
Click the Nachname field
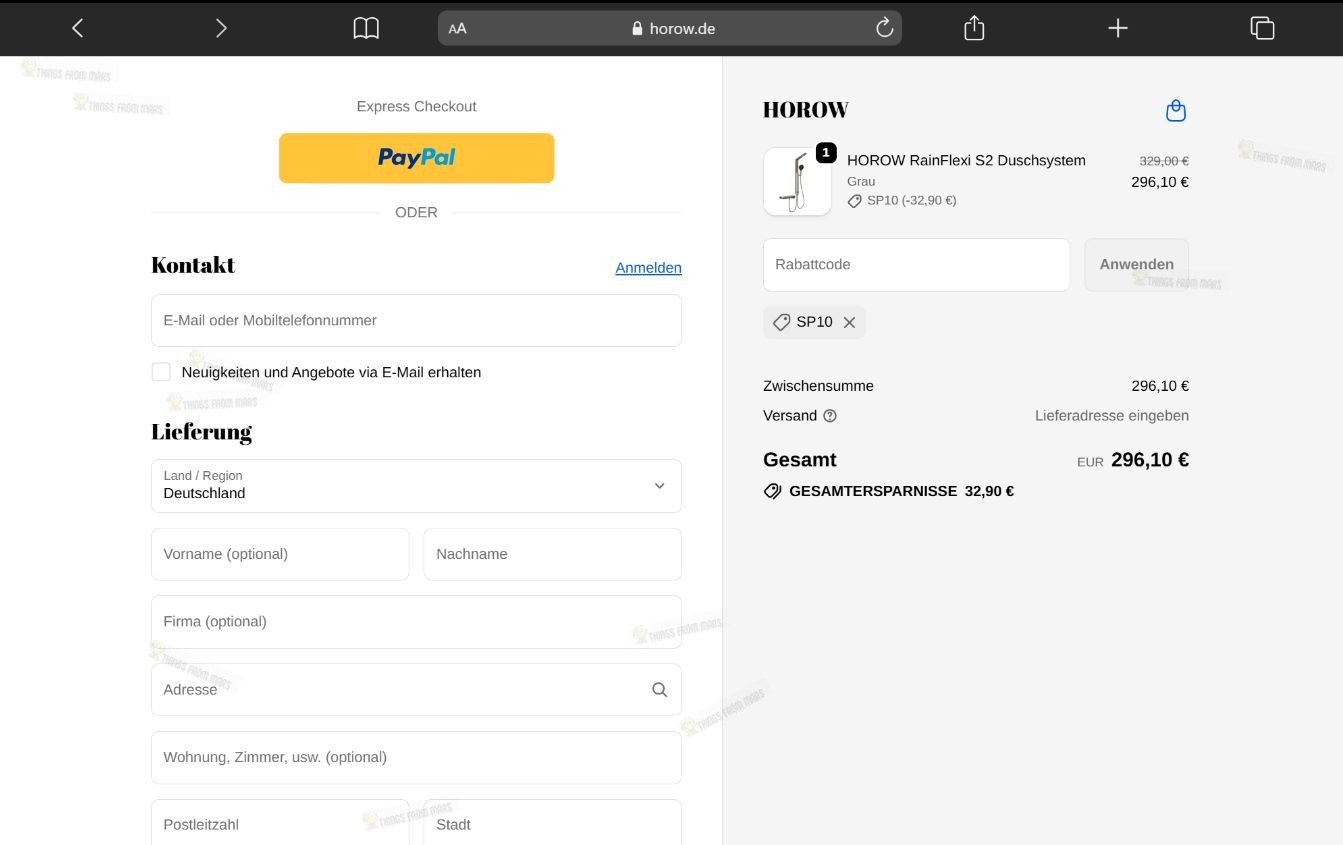pyautogui.click(x=552, y=554)
